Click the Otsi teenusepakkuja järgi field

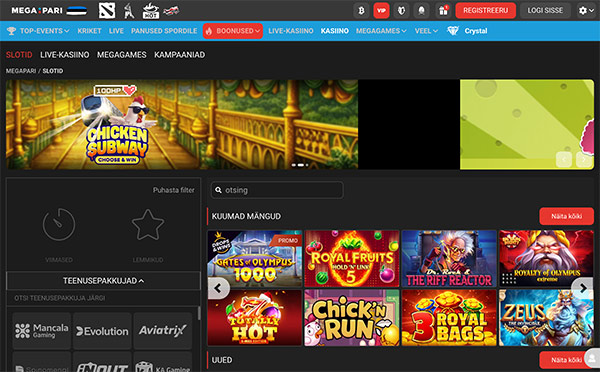pos(103,298)
